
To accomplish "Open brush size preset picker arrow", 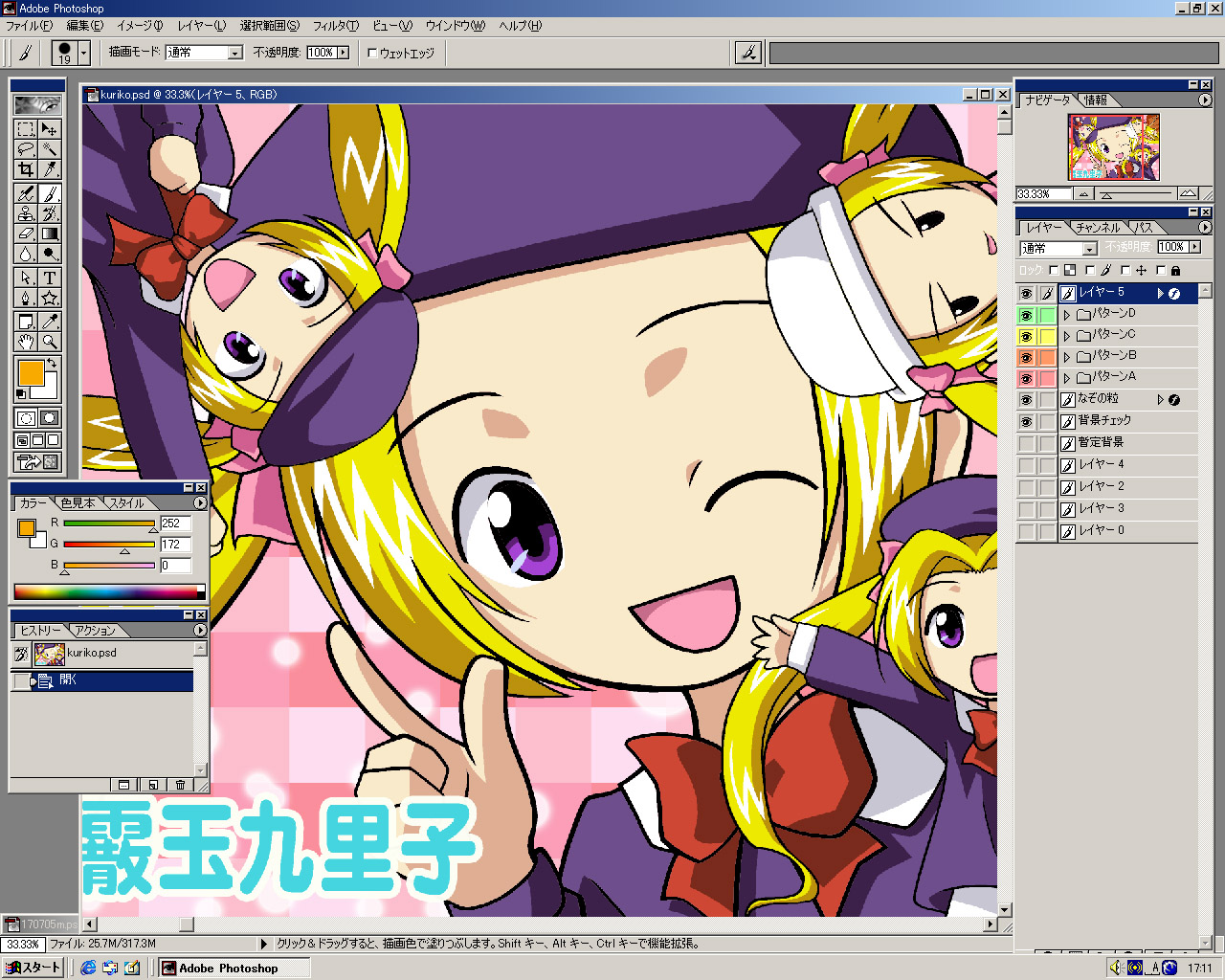I will (x=84, y=53).
